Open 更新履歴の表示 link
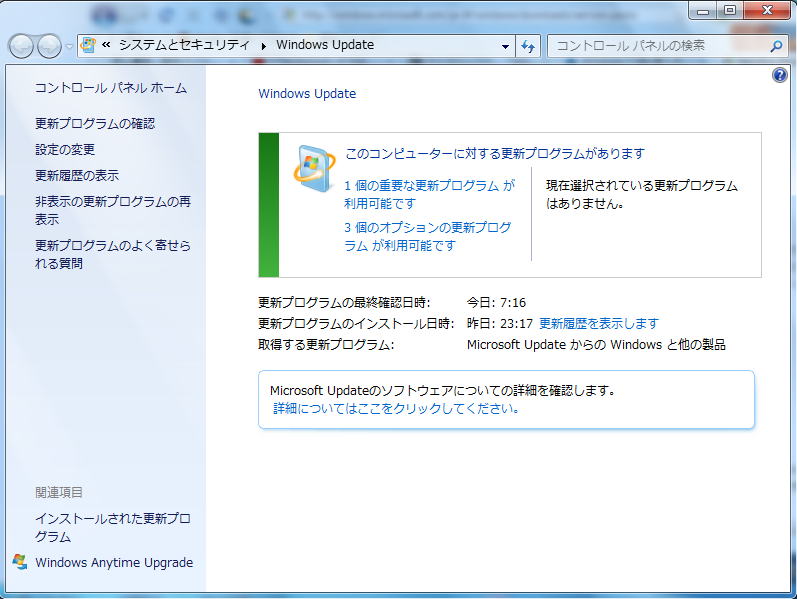Screen dimensions: 797x599 point(77,175)
